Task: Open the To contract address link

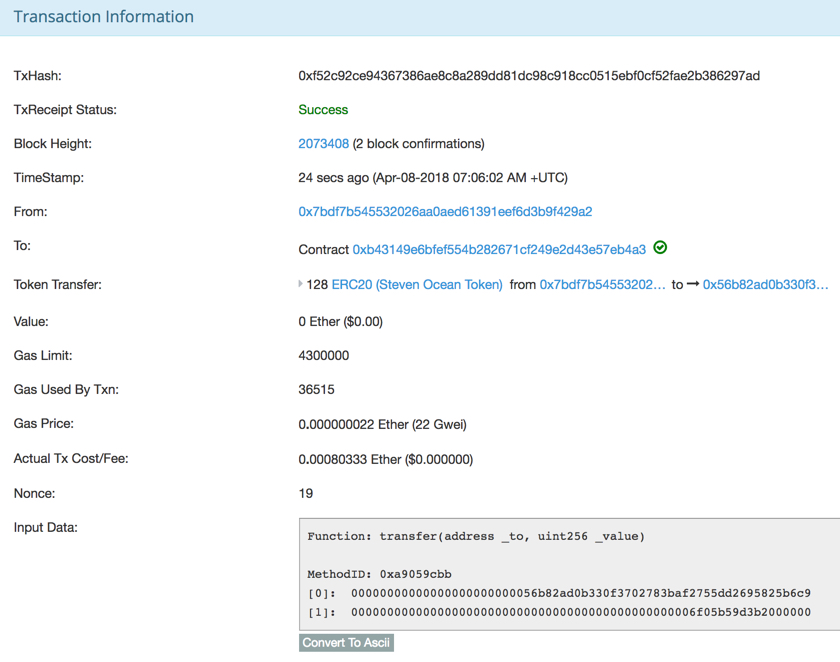Action: click(499, 249)
